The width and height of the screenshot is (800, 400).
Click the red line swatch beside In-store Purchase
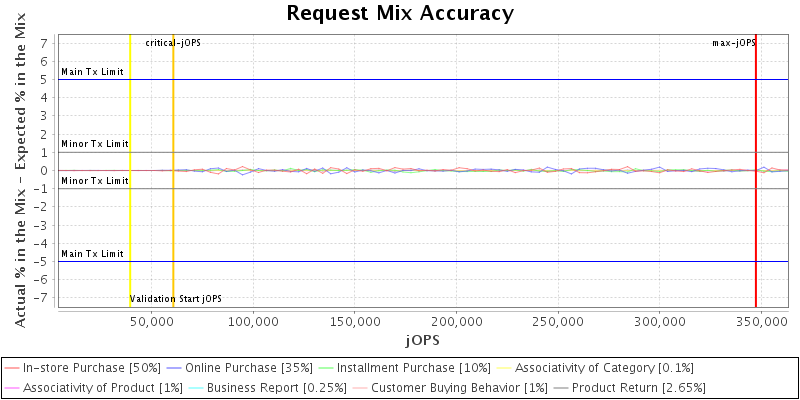tap(12, 368)
